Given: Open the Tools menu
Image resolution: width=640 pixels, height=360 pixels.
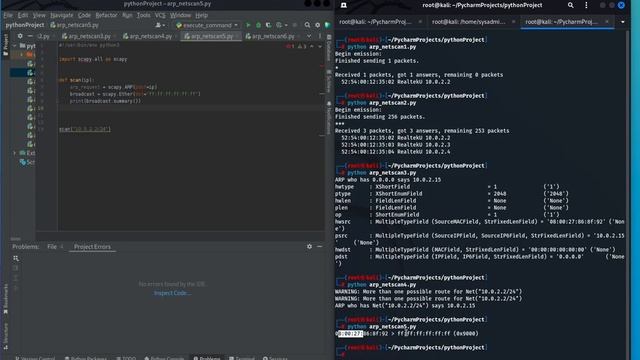Looking at the screenshot, I should (x=143, y=15).
